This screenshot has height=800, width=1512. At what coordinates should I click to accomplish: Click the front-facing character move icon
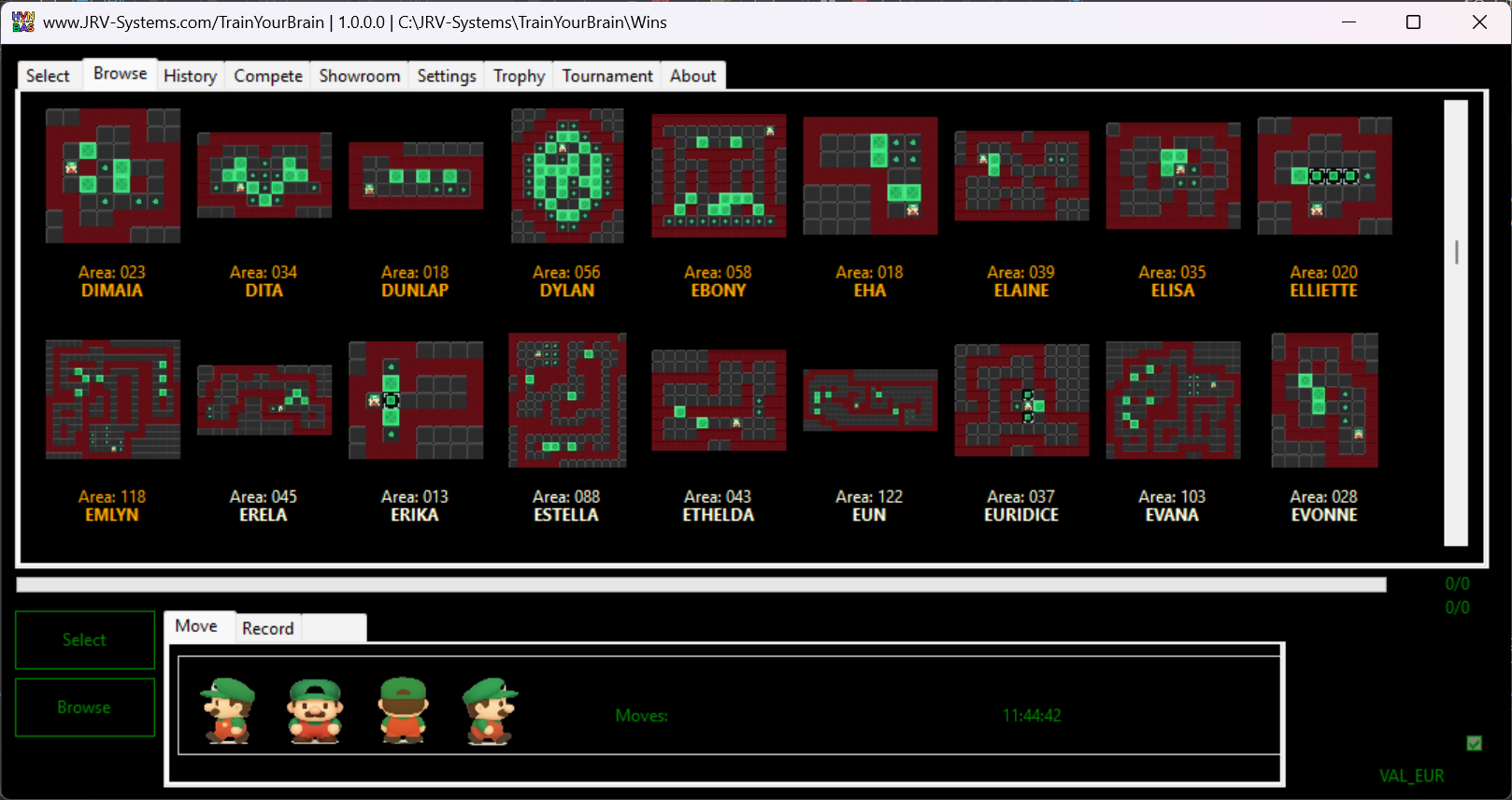tap(315, 711)
